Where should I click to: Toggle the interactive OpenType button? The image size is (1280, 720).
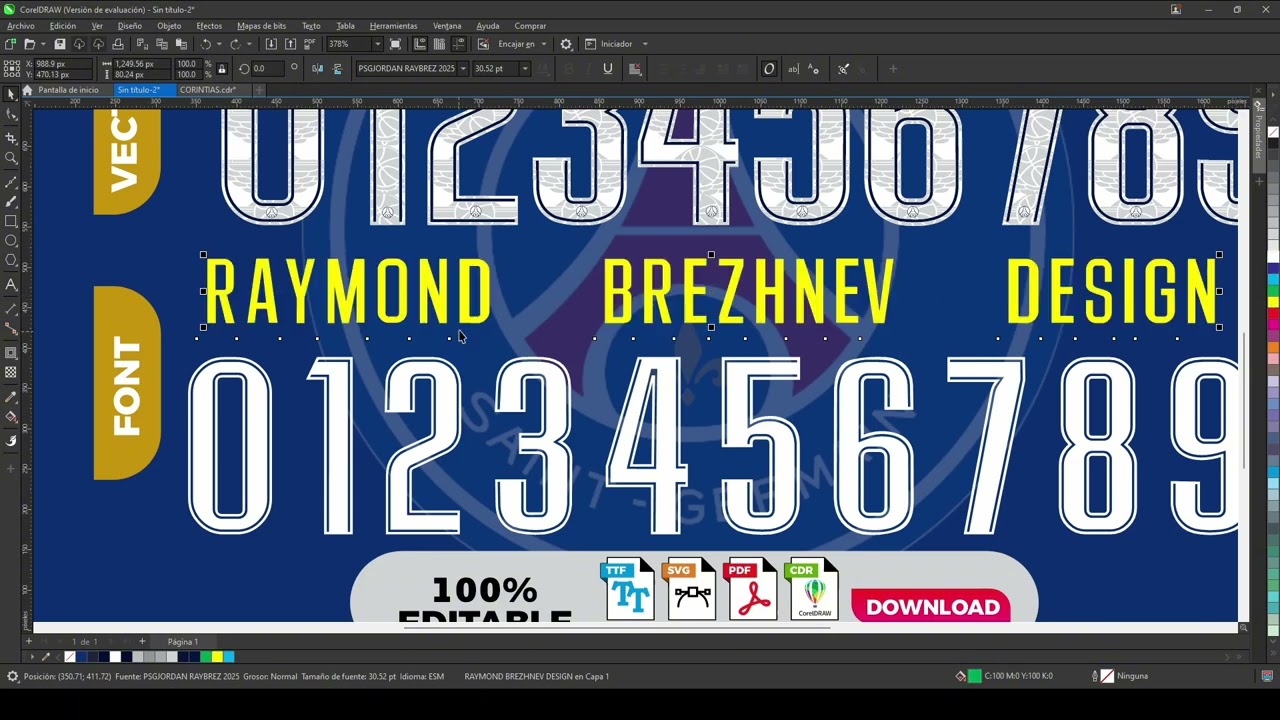[769, 69]
